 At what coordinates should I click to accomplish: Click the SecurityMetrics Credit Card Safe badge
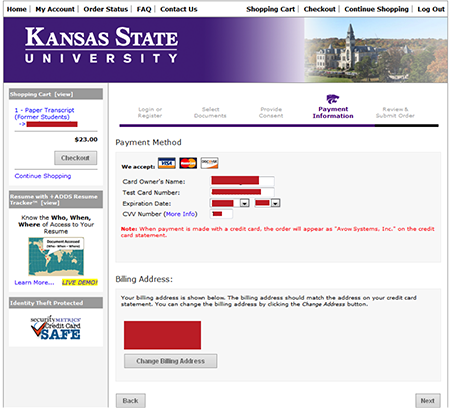click(56, 327)
